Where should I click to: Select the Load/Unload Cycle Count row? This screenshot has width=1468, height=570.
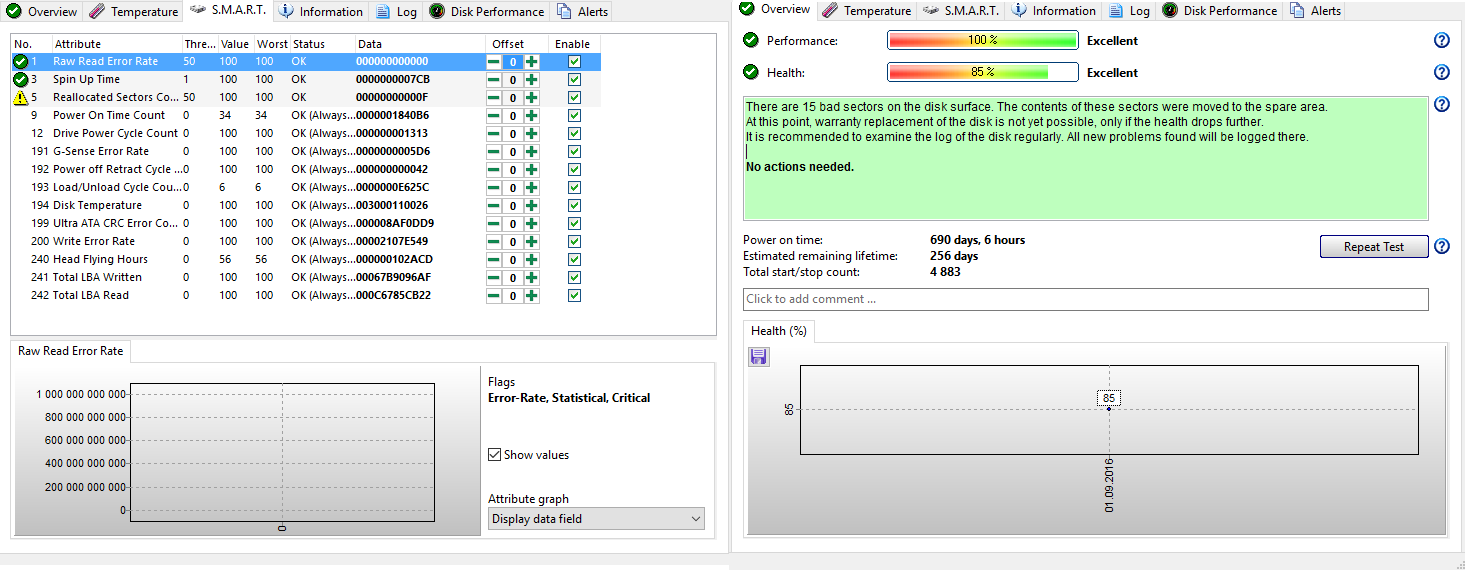coord(306,187)
